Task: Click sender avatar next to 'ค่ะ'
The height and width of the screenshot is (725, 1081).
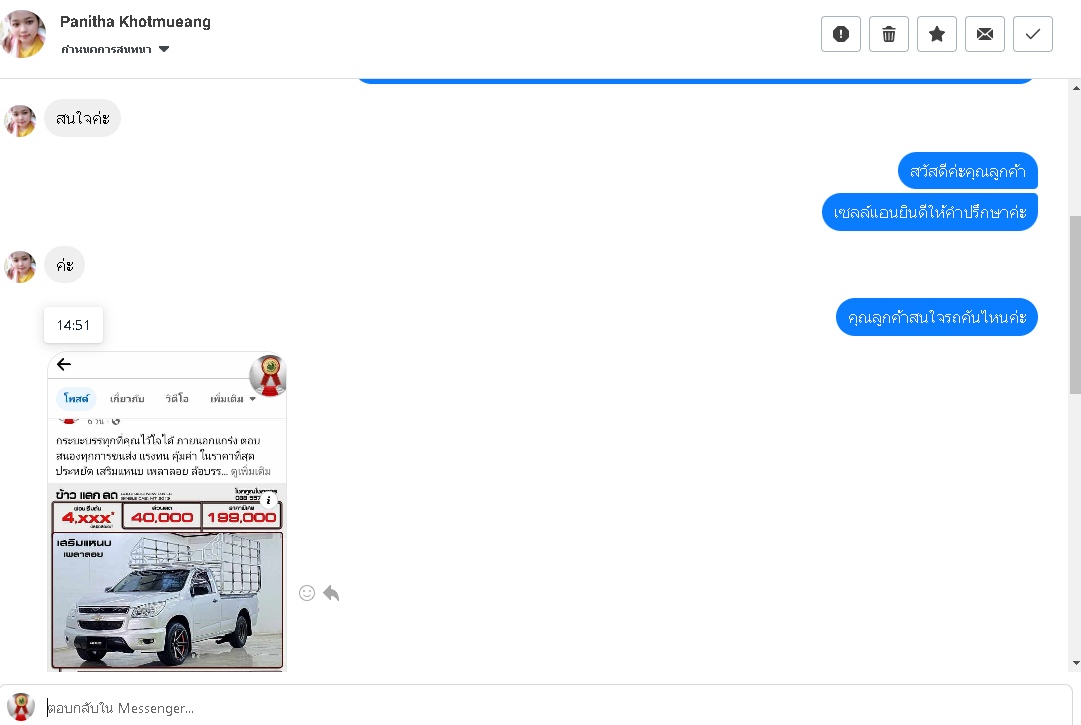Action: pos(20,267)
